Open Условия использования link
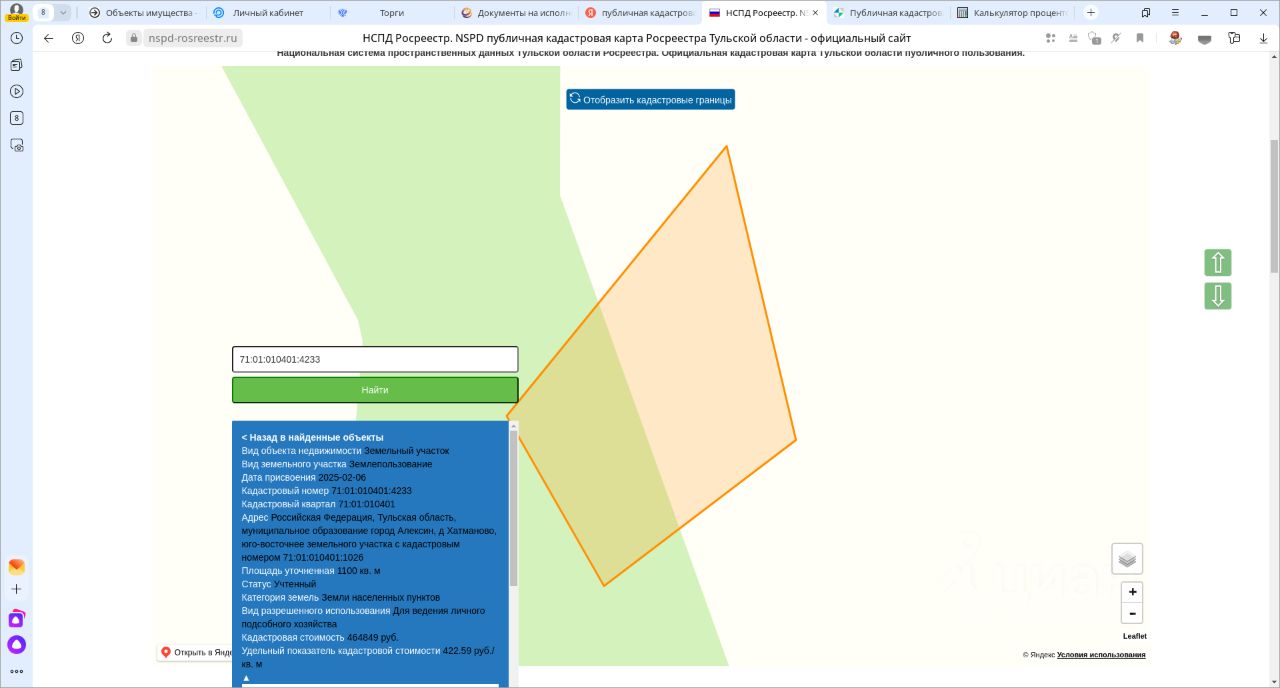1280x688 pixels. [x=1101, y=655]
